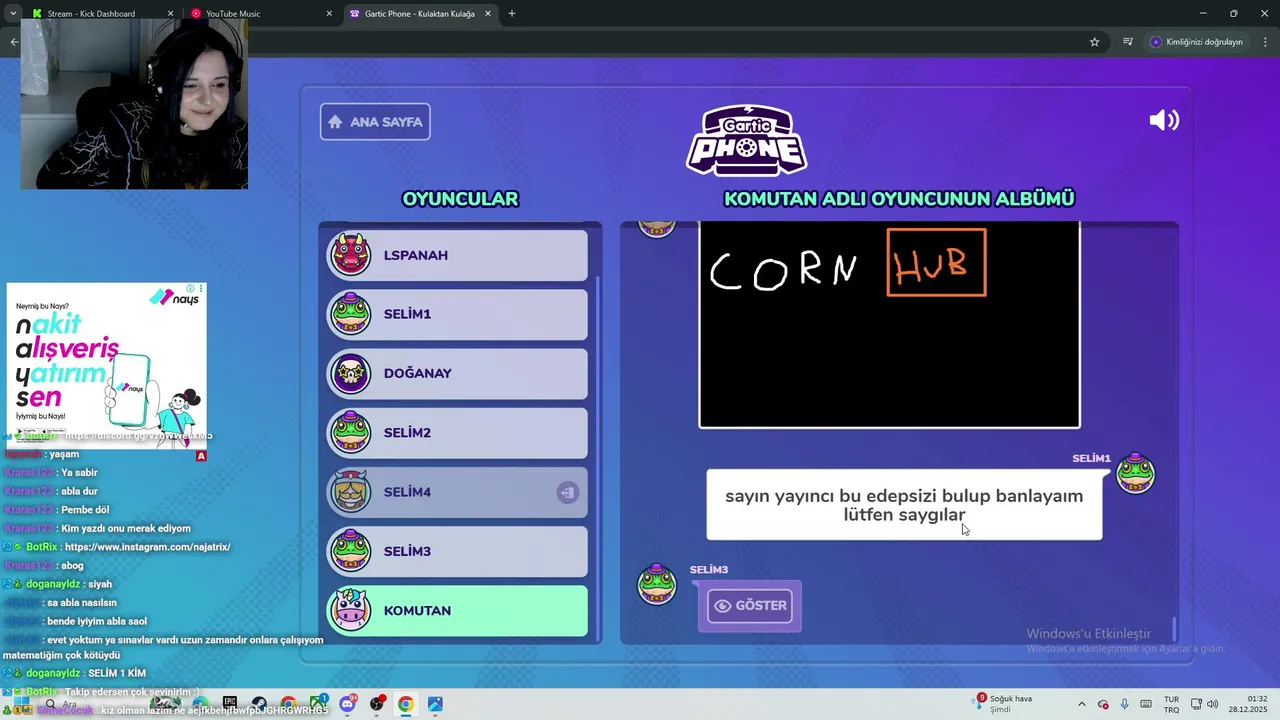Select player SELİM2 in the list
The height and width of the screenshot is (720, 1280).
tap(458, 433)
